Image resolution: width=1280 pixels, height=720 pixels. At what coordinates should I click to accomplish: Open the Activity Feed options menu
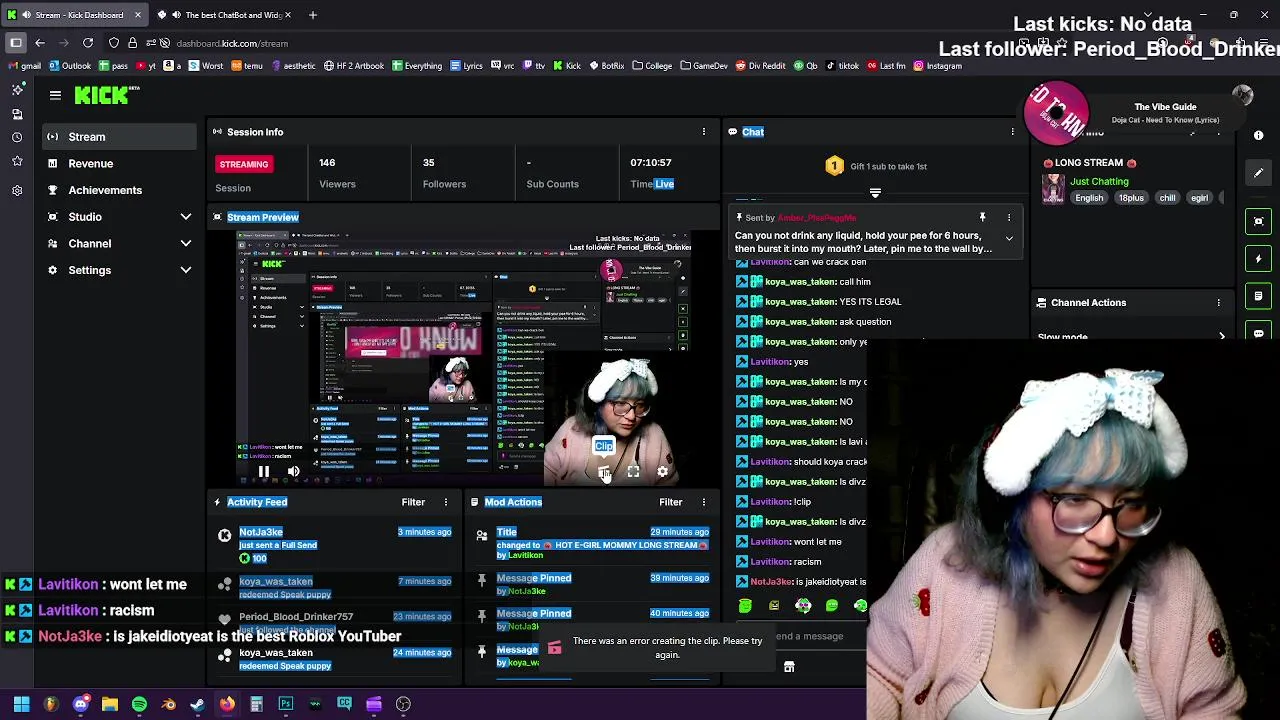pyautogui.click(x=446, y=502)
